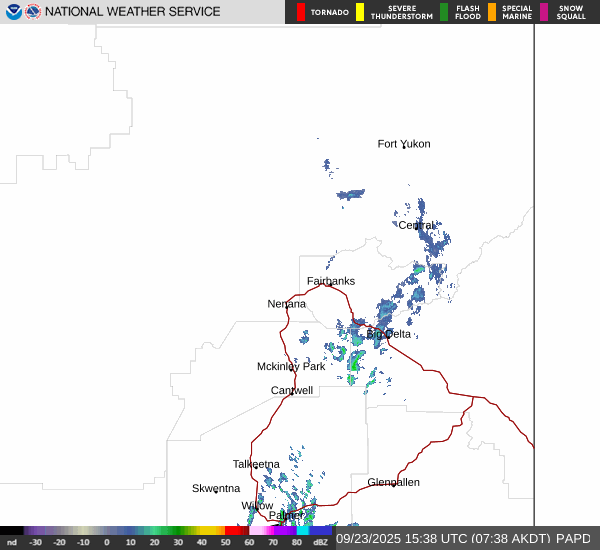The image size is (600, 550).
Task: Click the National Weather Service emblem
Action: tap(33, 12)
